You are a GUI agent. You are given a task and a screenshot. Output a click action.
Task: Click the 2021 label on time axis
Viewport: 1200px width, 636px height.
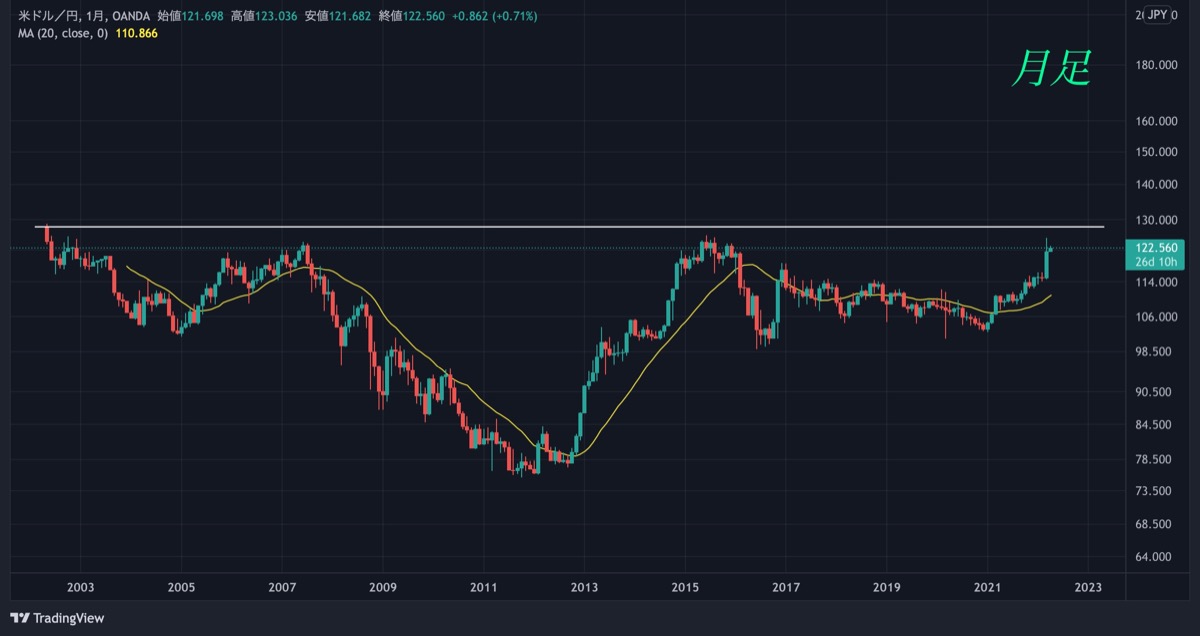click(988, 587)
